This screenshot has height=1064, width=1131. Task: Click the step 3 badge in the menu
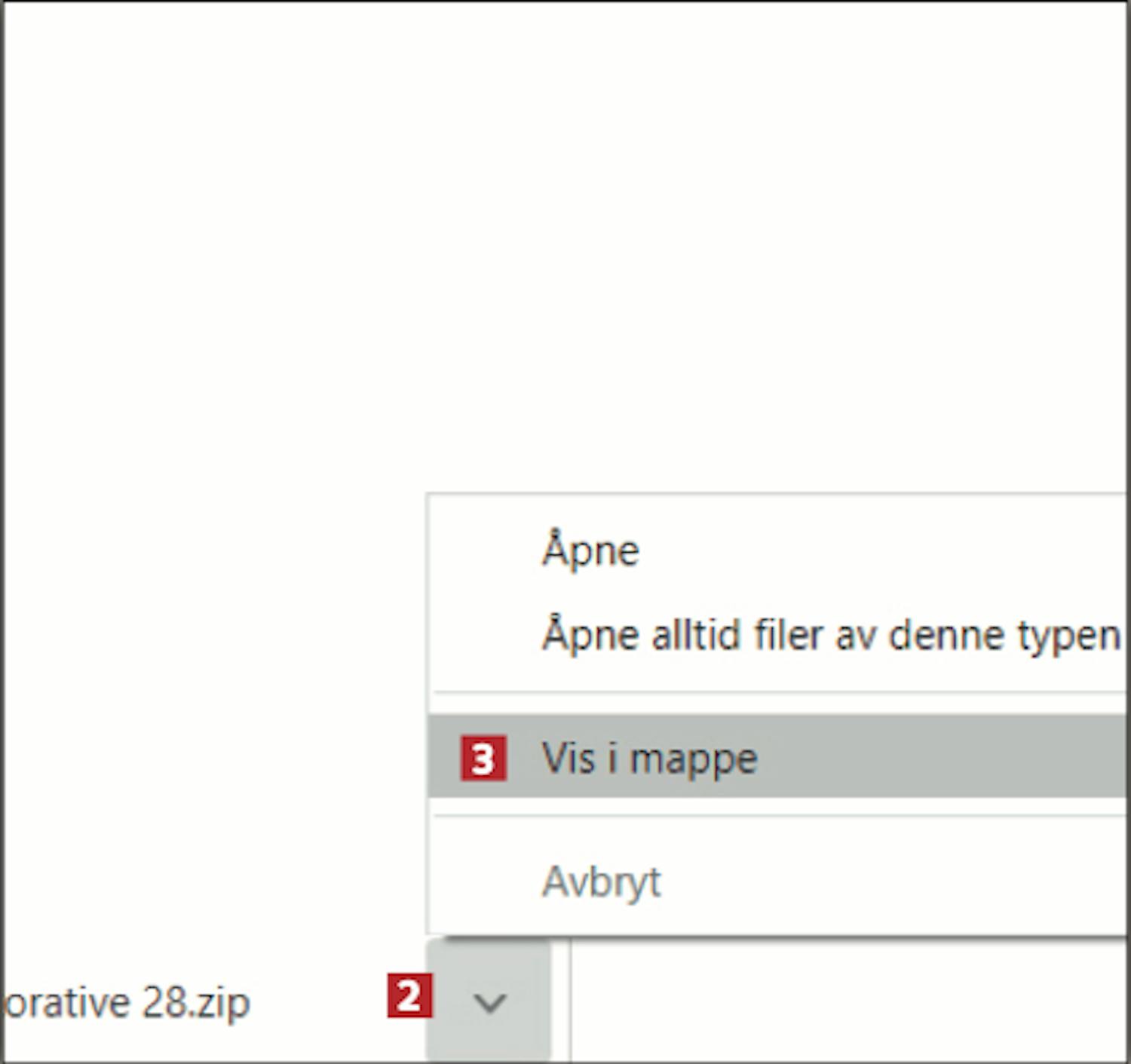[483, 759]
